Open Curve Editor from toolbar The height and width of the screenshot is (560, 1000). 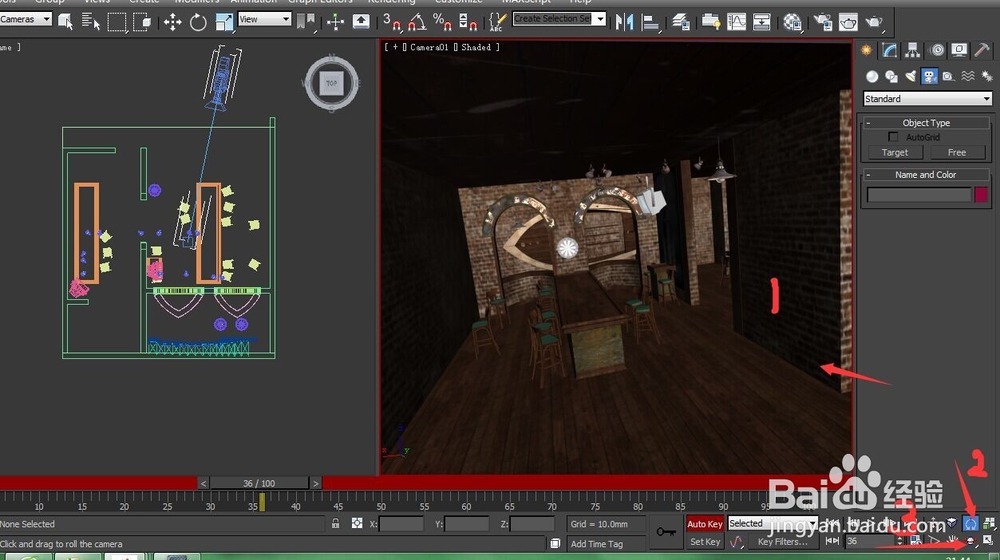pos(736,22)
